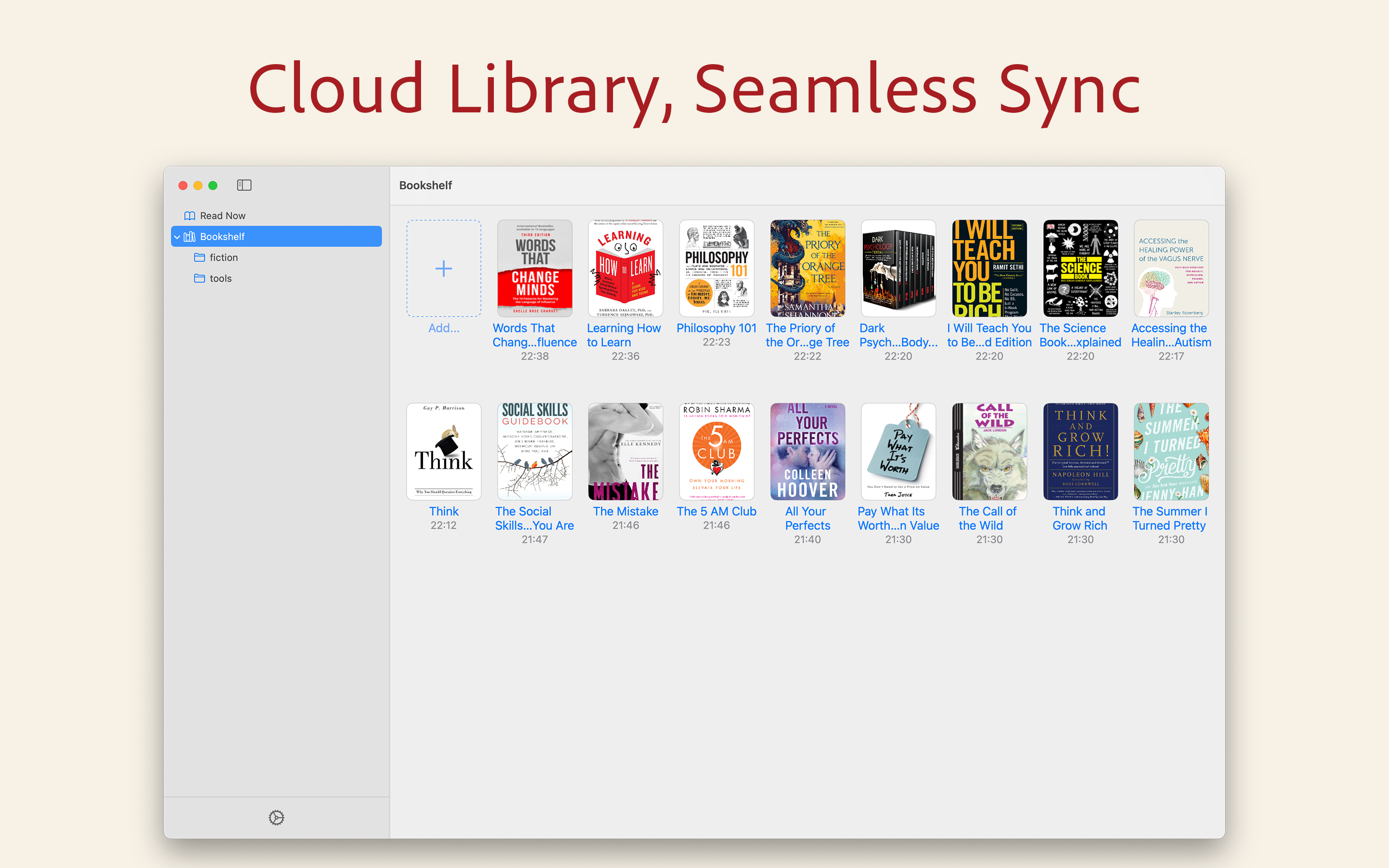Click the 22:12 timestamp under Think

(x=444, y=525)
